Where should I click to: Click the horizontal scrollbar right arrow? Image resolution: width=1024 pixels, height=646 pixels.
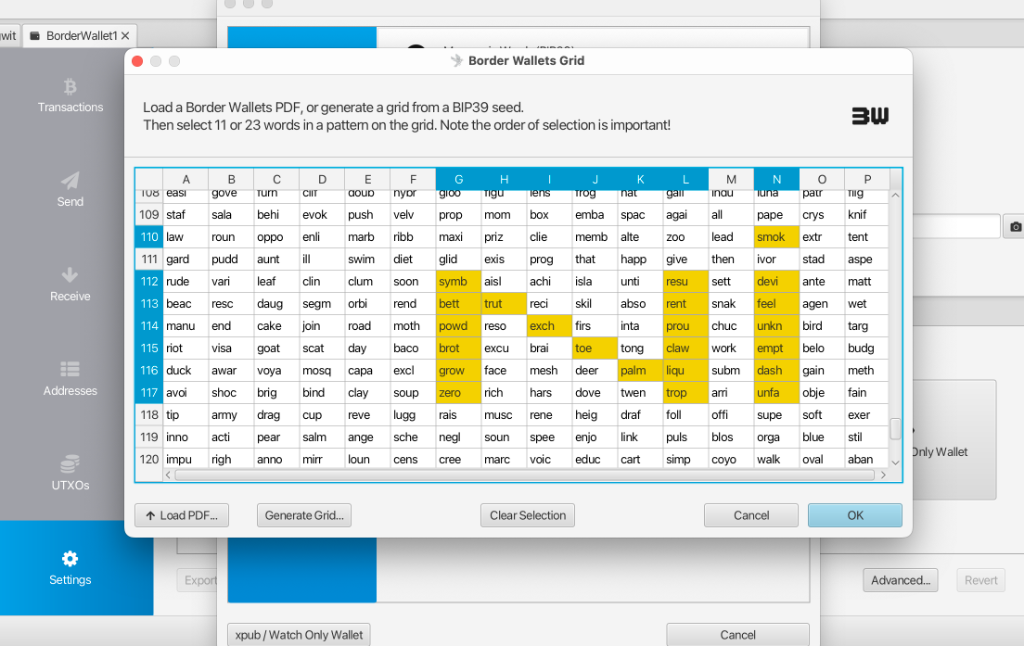[x=883, y=475]
